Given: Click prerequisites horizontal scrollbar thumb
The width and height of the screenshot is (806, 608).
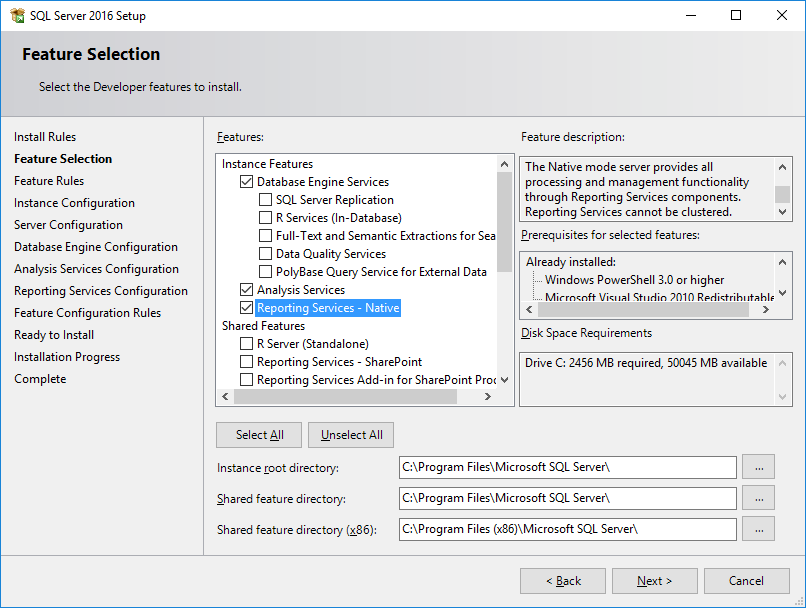Looking at the screenshot, I should point(644,309).
